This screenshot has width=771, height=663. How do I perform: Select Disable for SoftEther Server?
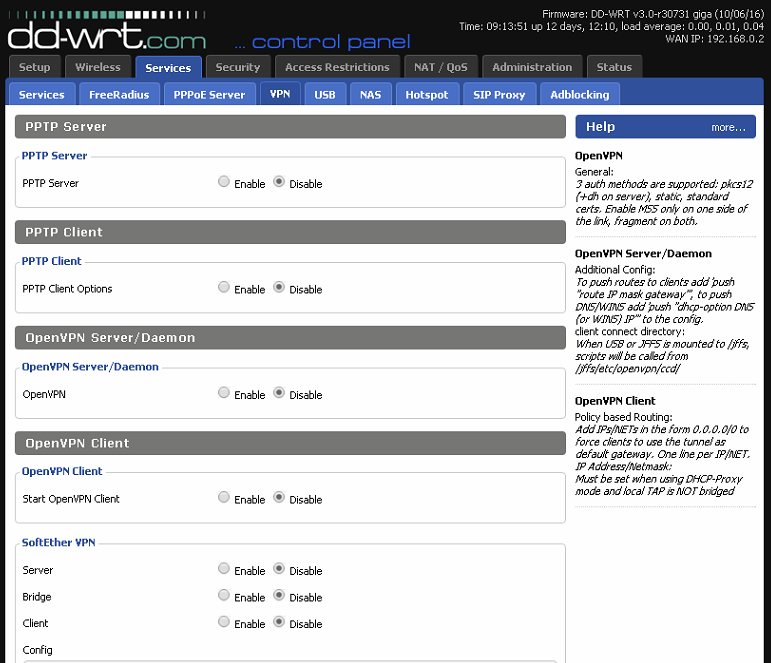coord(279,569)
